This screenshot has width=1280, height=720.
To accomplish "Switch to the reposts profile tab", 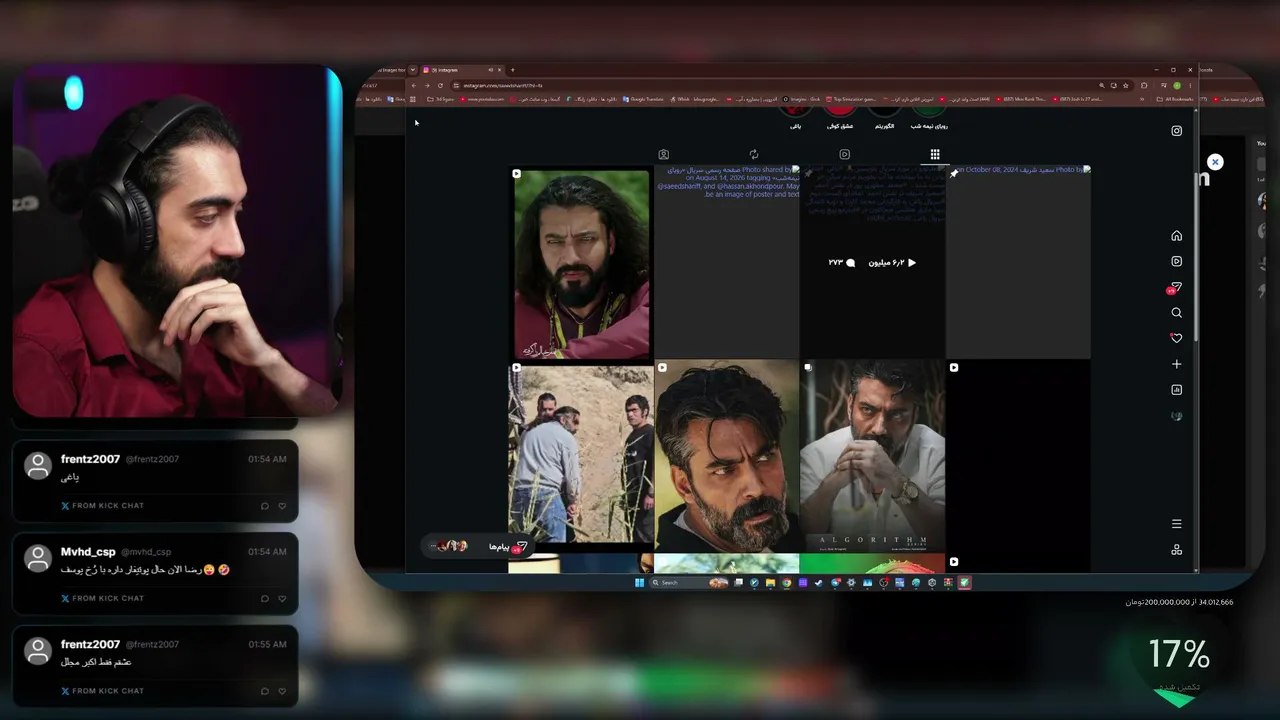I will (754, 155).
